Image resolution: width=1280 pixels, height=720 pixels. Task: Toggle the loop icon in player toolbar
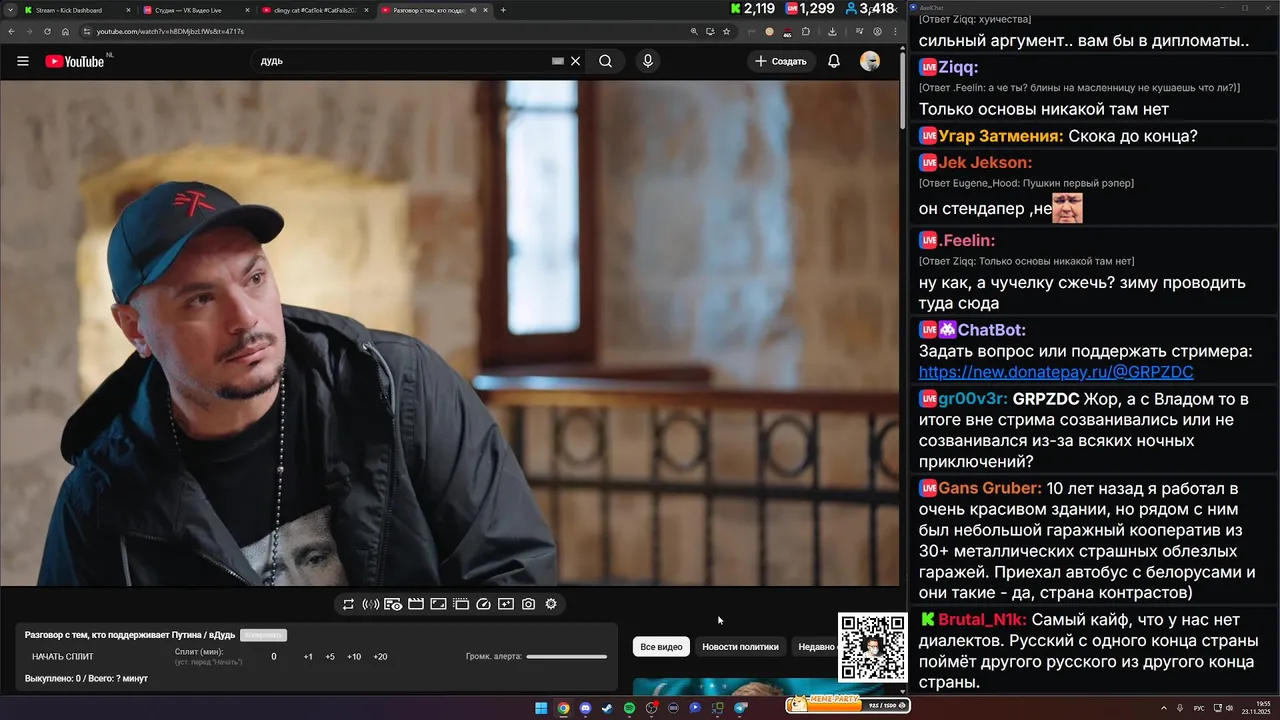[348, 604]
